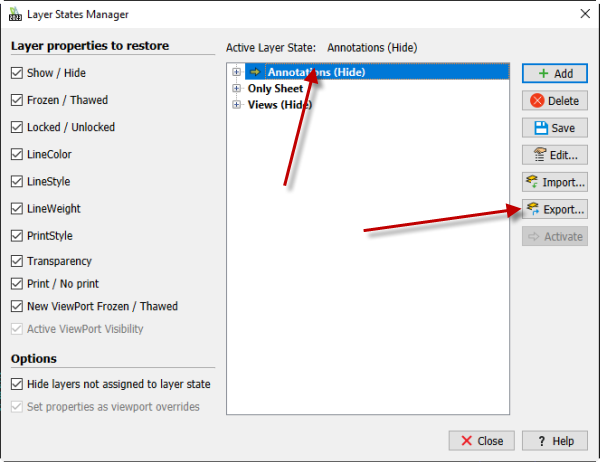This screenshot has height=462, width=600.
Task: Expand the Only Sheet layer state
Action: pos(236,88)
